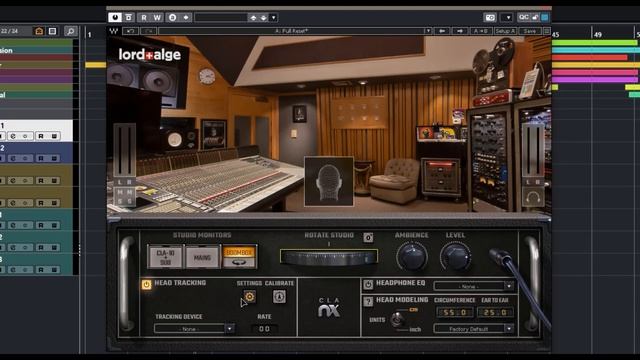Load the previous preset with left arrow
The height and width of the screenshot is (360, 640).
442,31
